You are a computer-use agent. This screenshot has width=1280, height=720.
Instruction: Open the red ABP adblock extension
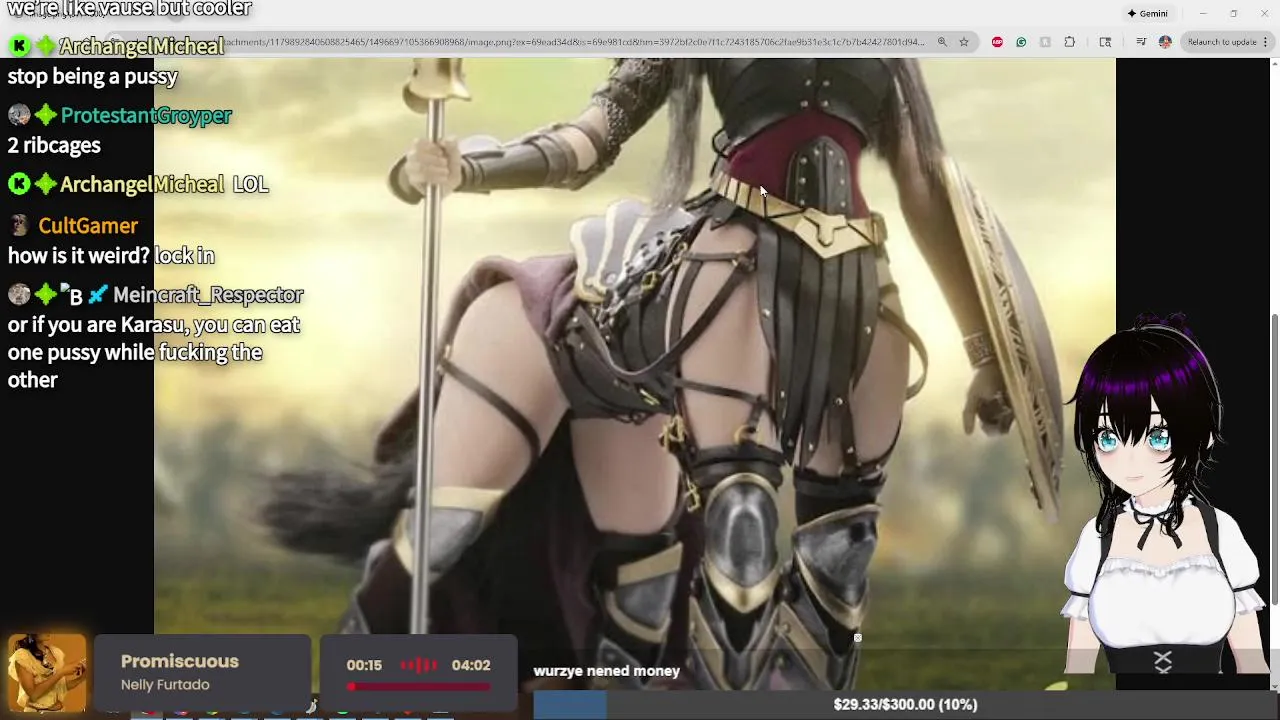[x=997, y=42]
